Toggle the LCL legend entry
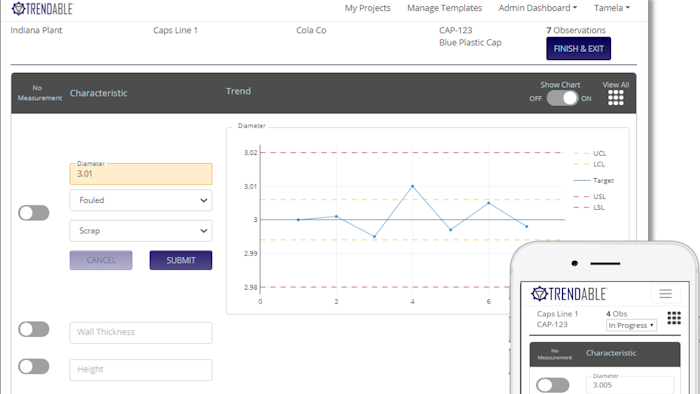This screenshot has height=394, width=700. 589,164
